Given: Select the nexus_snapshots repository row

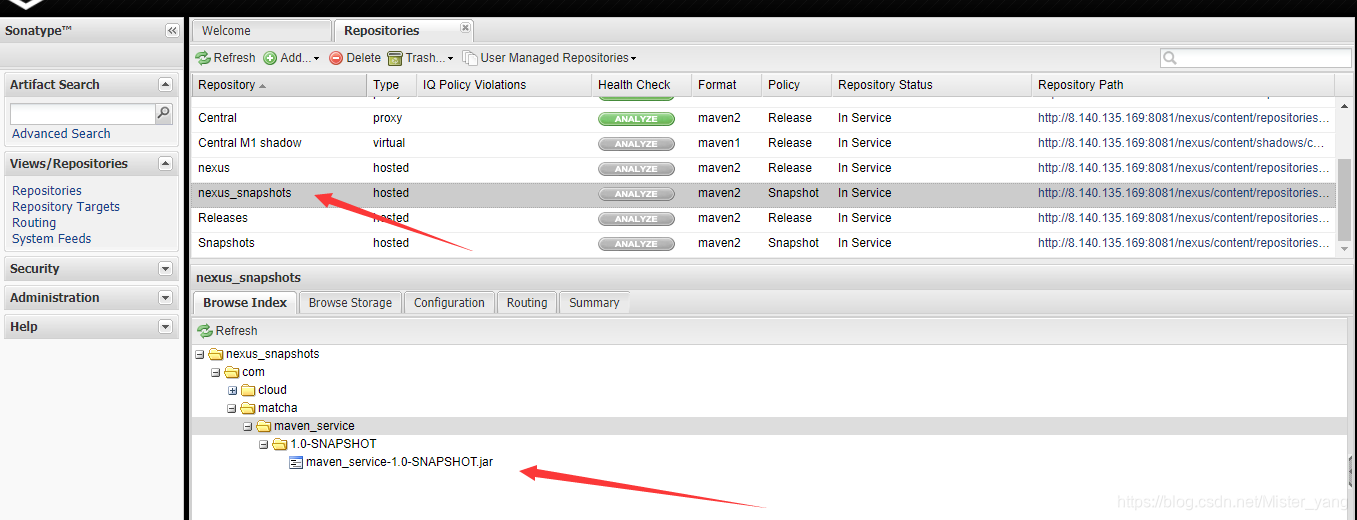Looking at the screenshot, I should pos(764,193).
